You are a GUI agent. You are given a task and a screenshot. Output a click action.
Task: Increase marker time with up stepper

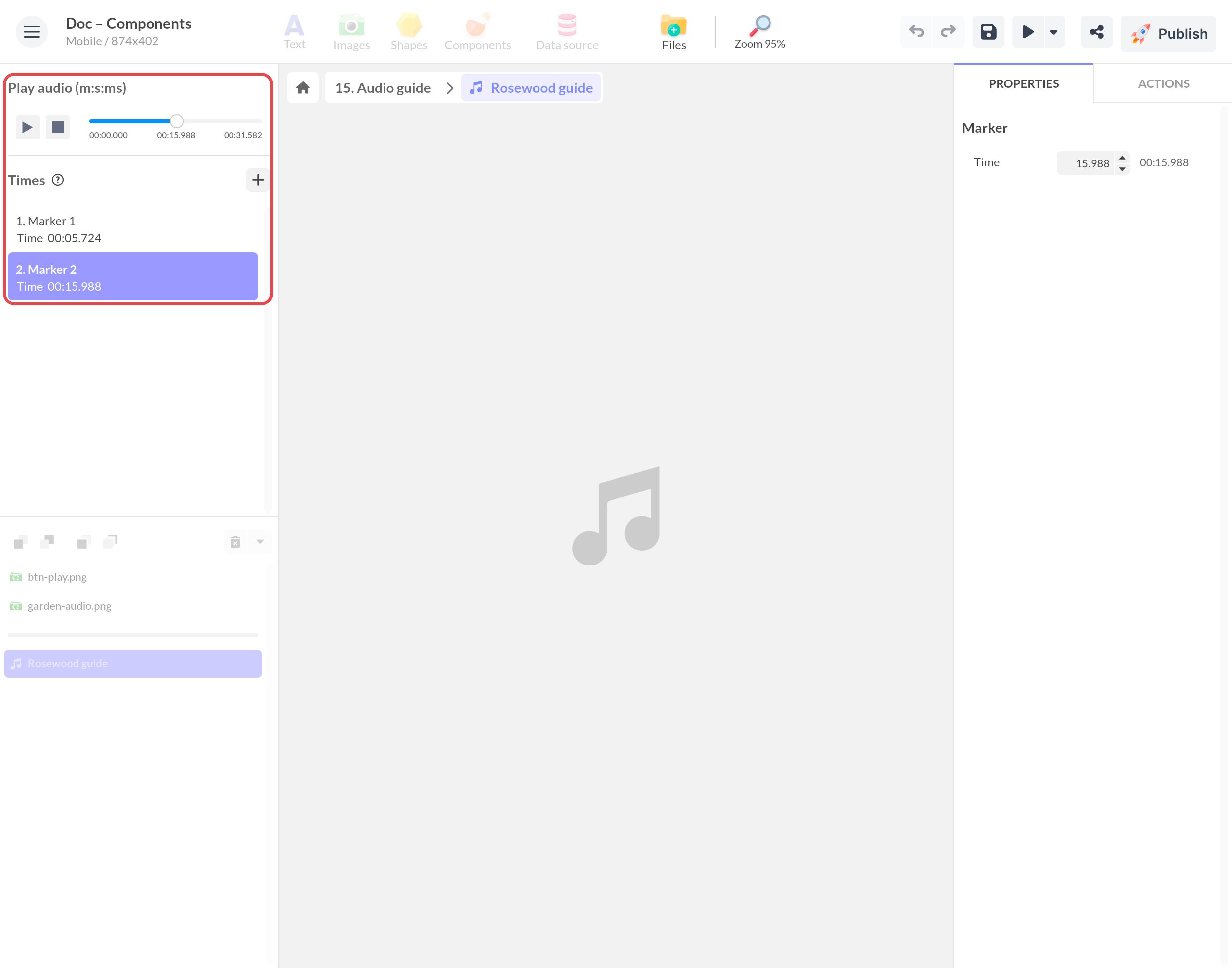coord(1122,158)
